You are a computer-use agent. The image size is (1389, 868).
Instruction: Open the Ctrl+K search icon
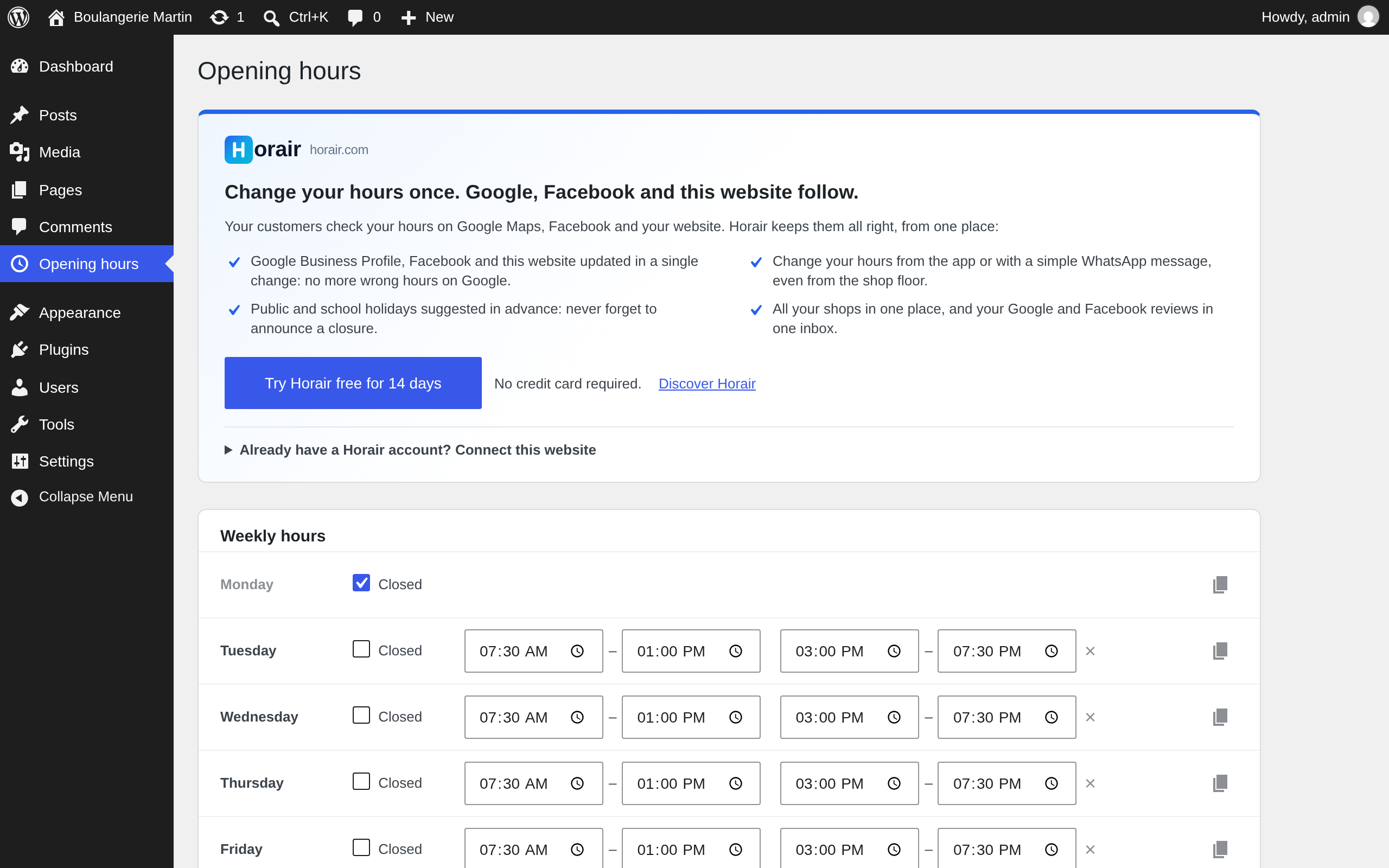point(271,18)
